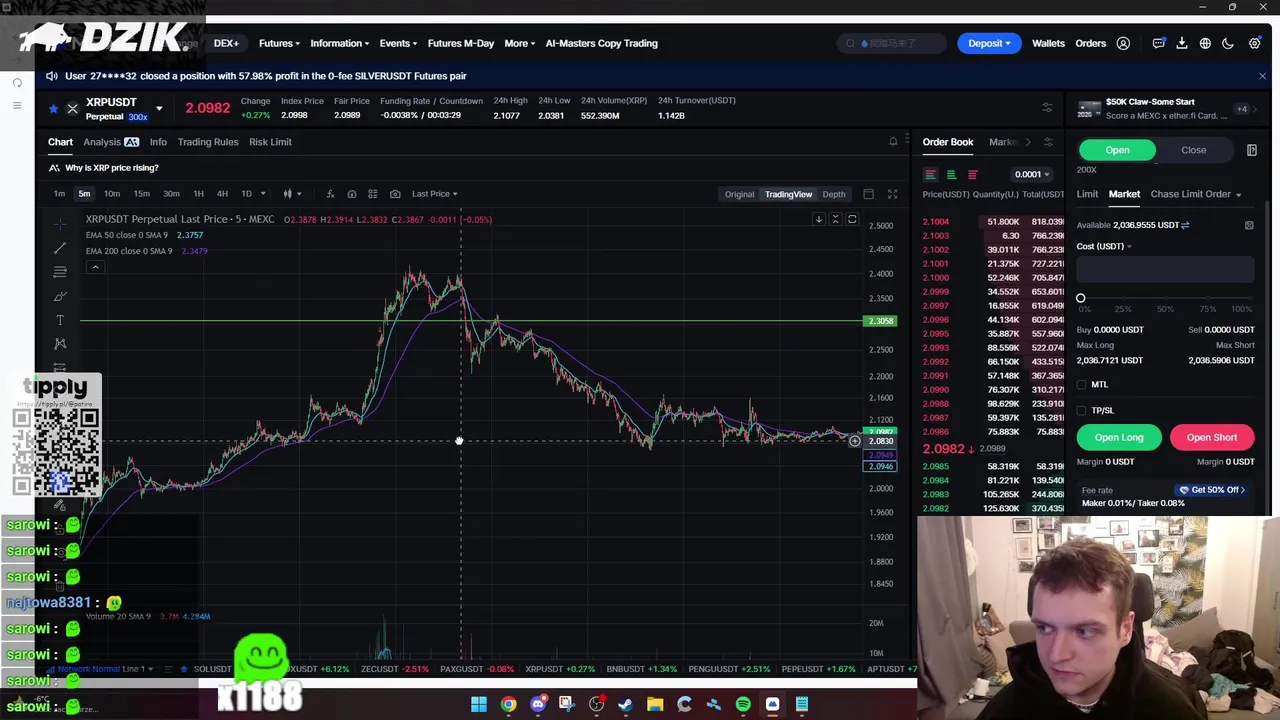
Task: Enter fullscreen chart mode
Action: pyautogui.click(x=892, y=194)
